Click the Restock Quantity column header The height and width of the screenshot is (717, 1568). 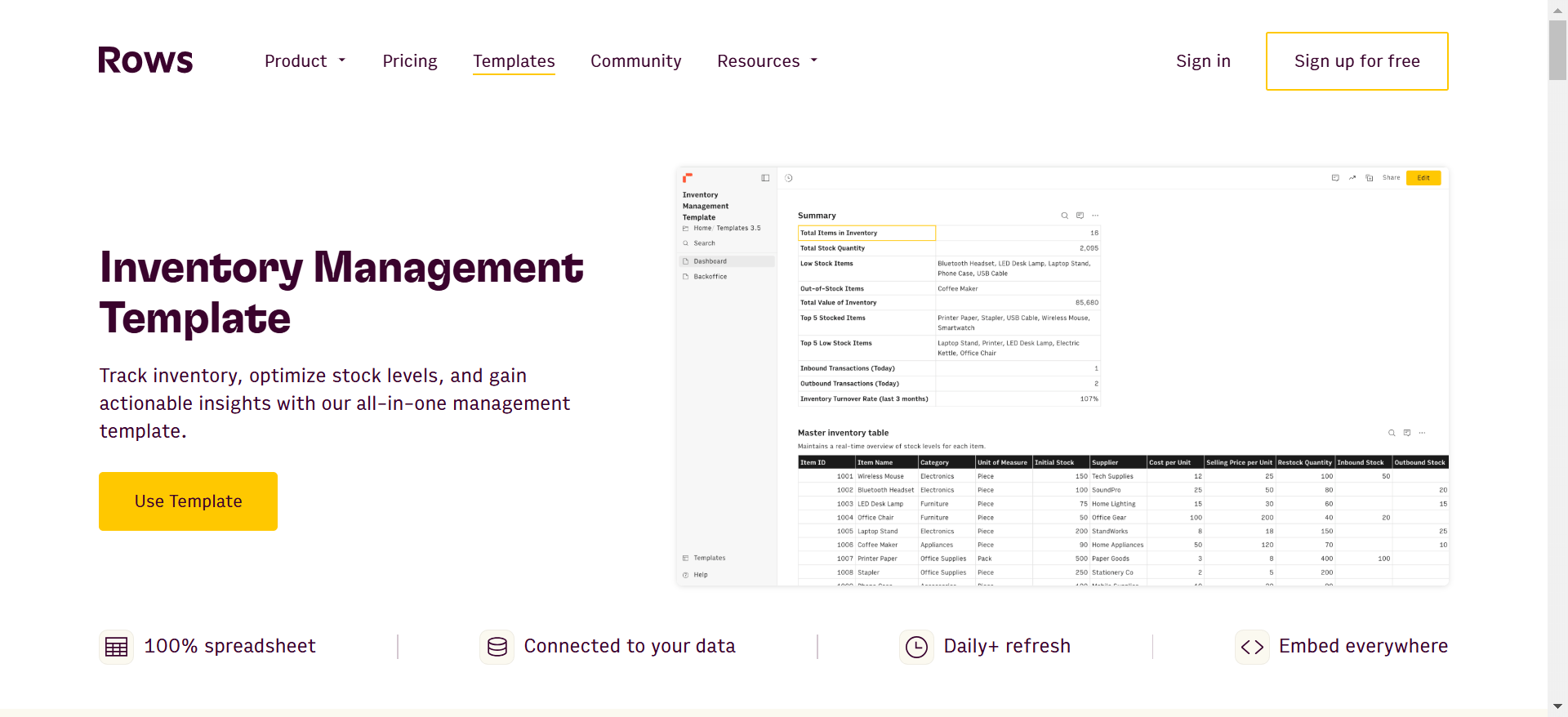point(1305,462)
